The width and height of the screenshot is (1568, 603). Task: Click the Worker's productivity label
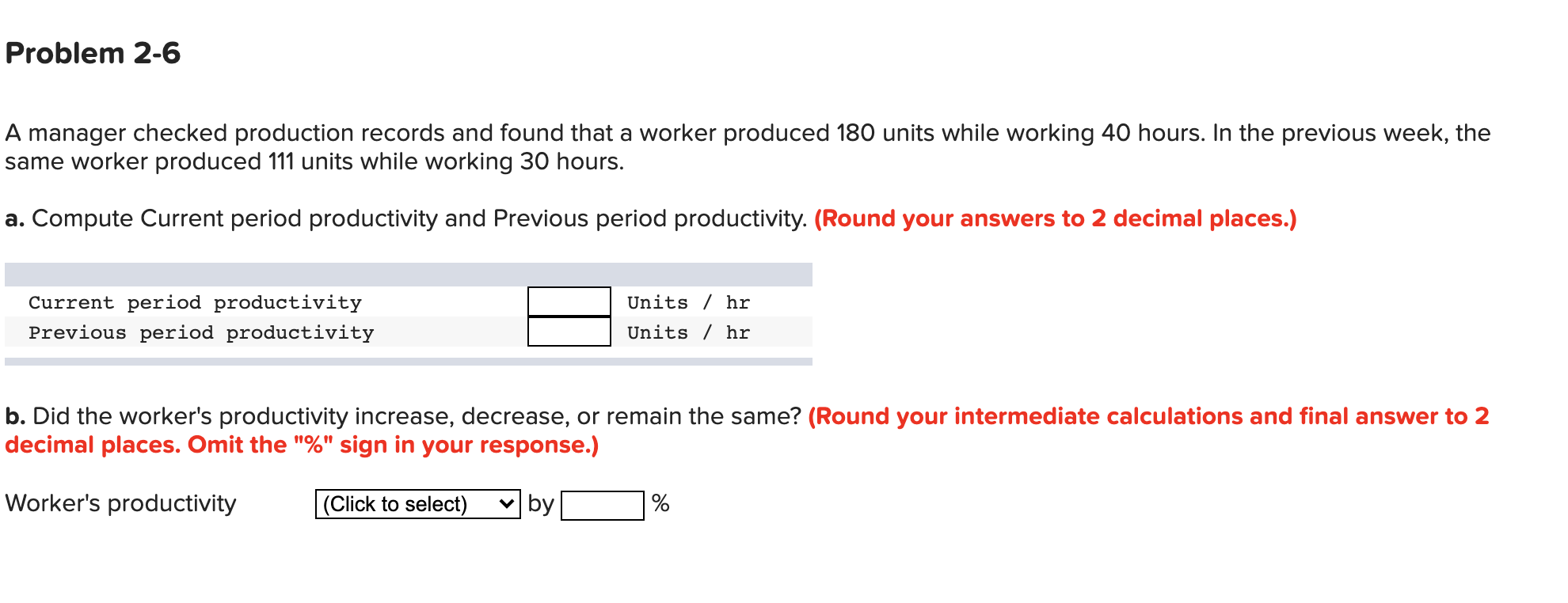(120, 502)
